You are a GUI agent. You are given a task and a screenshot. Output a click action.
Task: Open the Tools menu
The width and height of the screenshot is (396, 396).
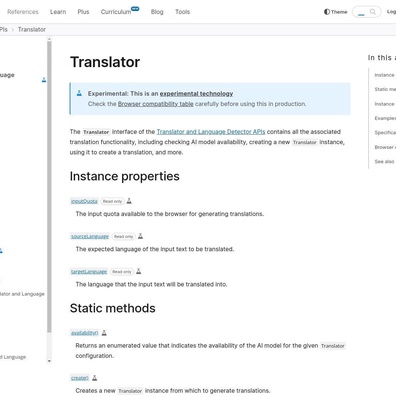pyautogui.click(x=182, y=12)
